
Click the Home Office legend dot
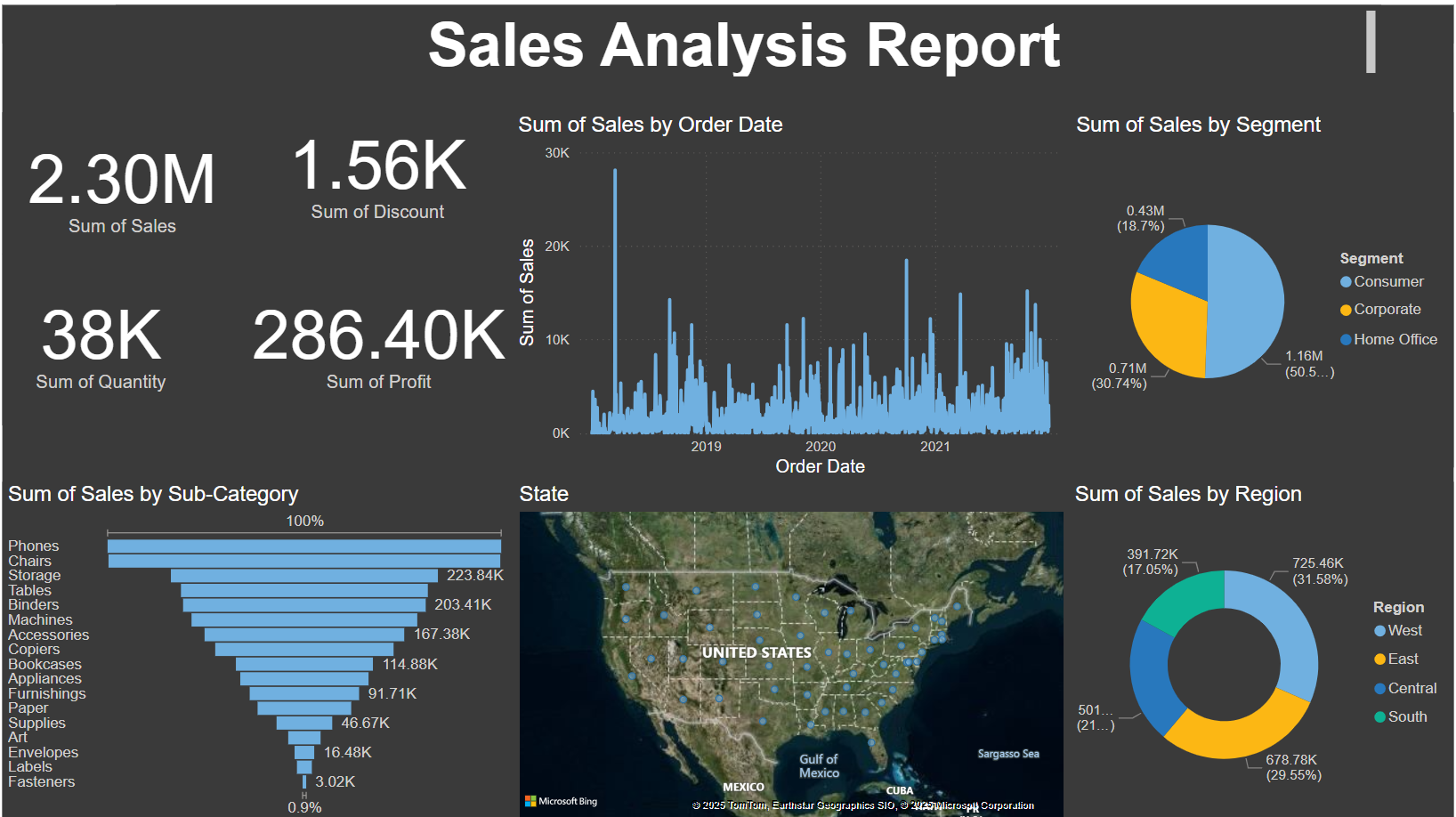pyautogui.click(x=1346, y=340)
